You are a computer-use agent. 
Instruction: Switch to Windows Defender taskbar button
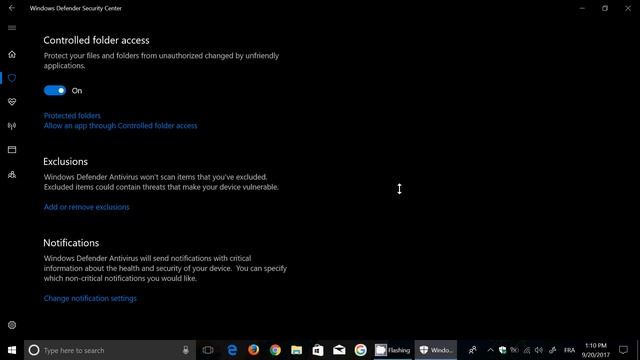436,350
